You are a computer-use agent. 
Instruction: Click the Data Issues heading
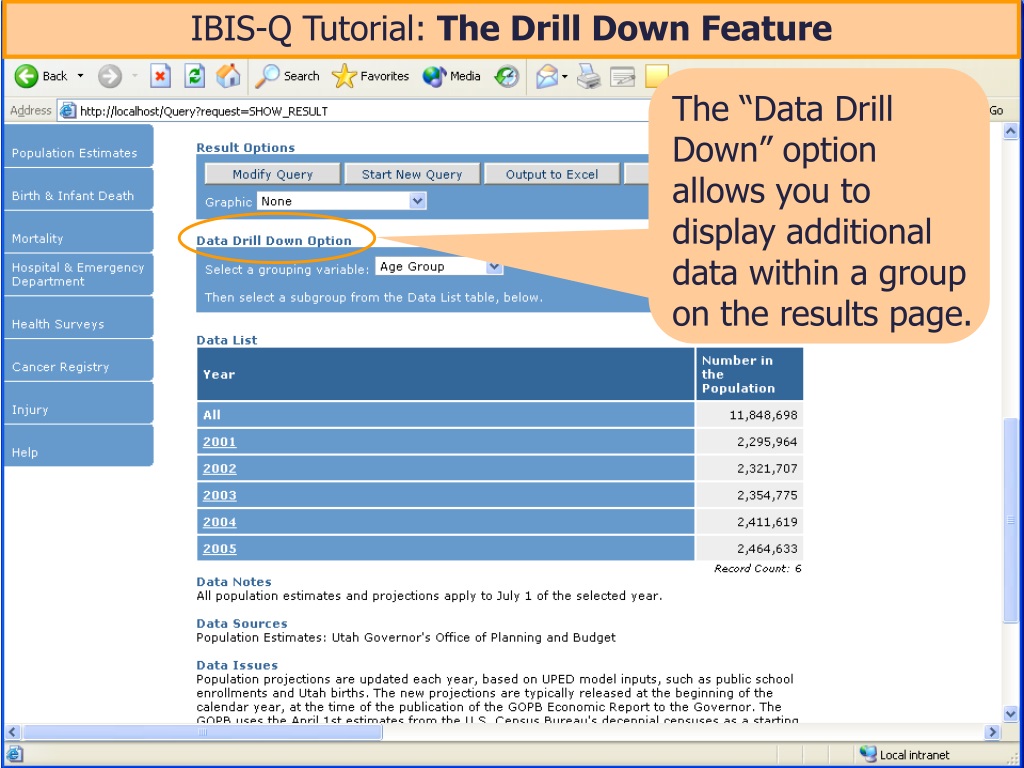pyautogui.click(x=237, y=665)
